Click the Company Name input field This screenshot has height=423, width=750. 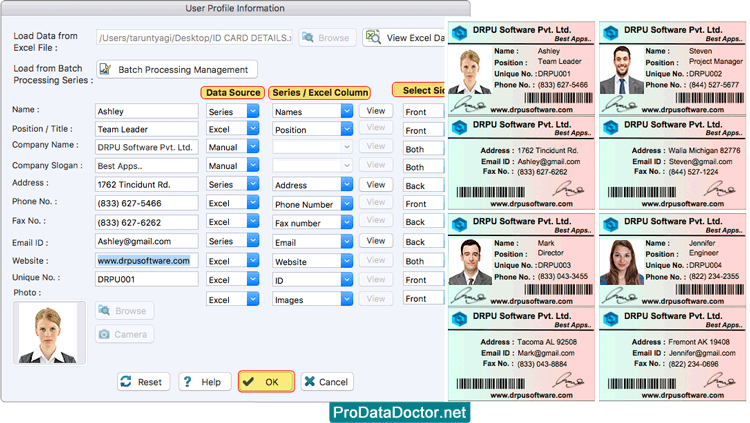click(x=146, y=147)
